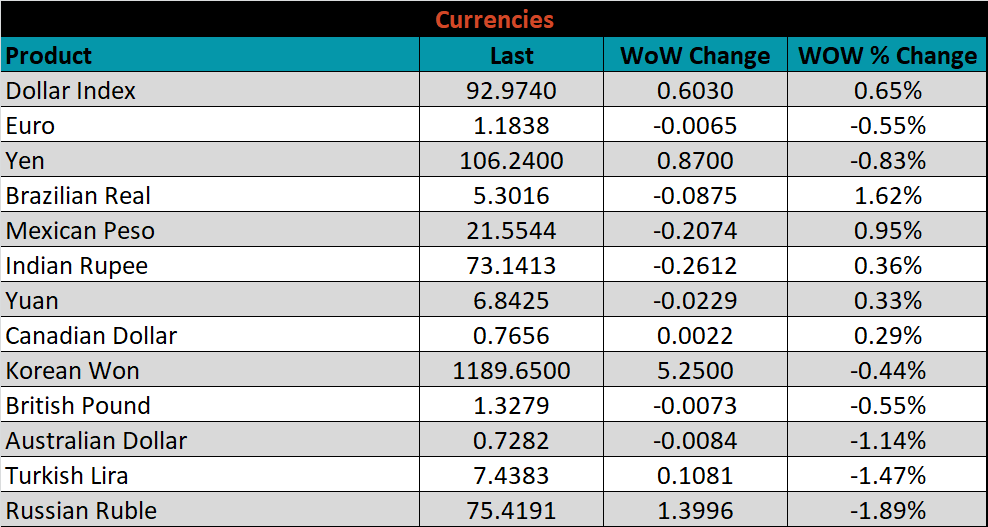
Task: Click the WOW % Change header
Action: (x=887, y=56)
